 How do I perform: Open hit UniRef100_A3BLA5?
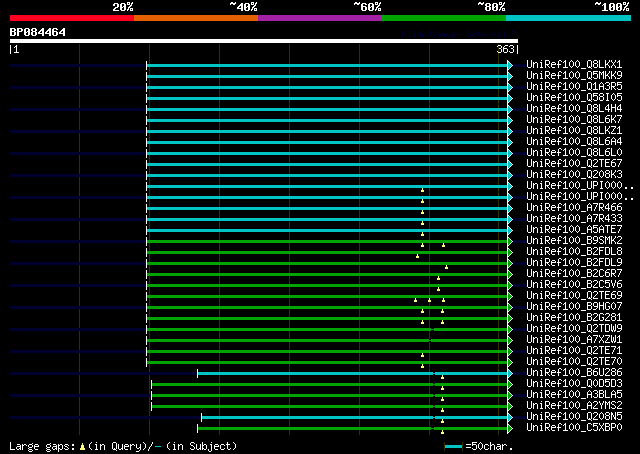(574, 394)
